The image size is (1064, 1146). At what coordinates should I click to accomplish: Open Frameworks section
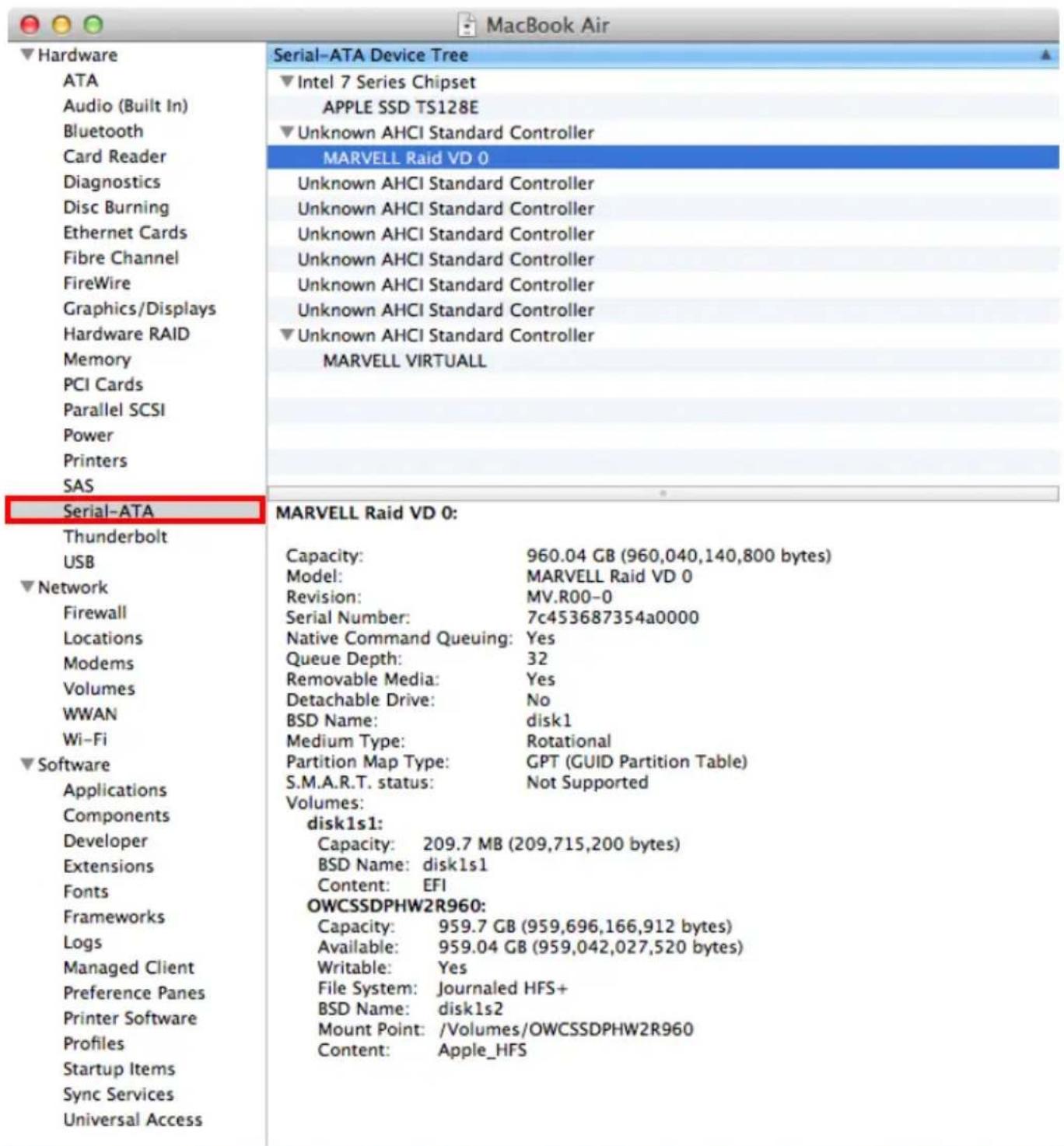114,916
